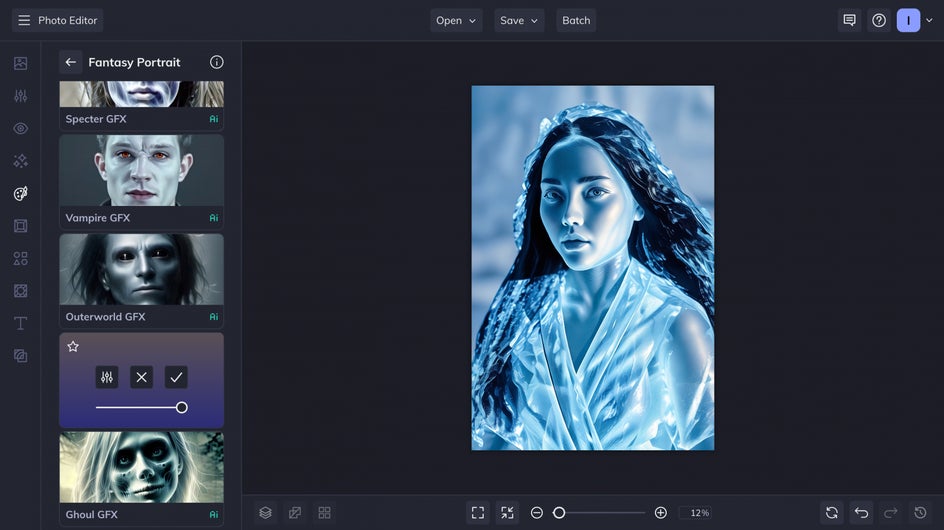Redo the last action
The width and height of the screenshot is (944, 530).
[891, 513]
